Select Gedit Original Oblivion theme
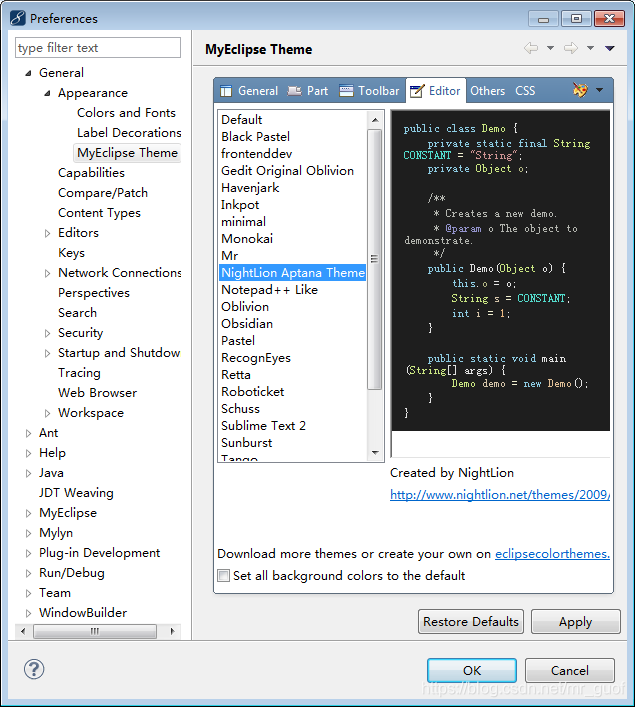 287,171
